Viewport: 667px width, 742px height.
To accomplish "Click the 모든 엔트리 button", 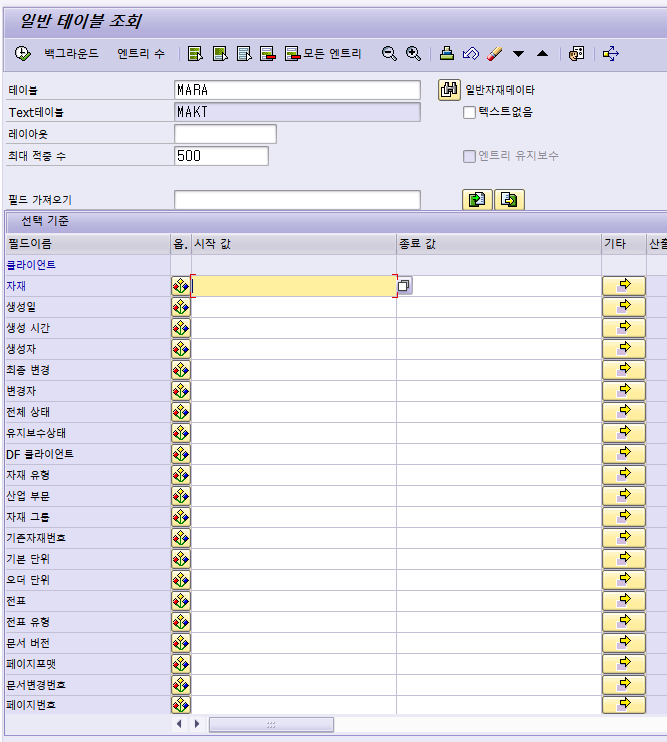I will coord(323,53).
